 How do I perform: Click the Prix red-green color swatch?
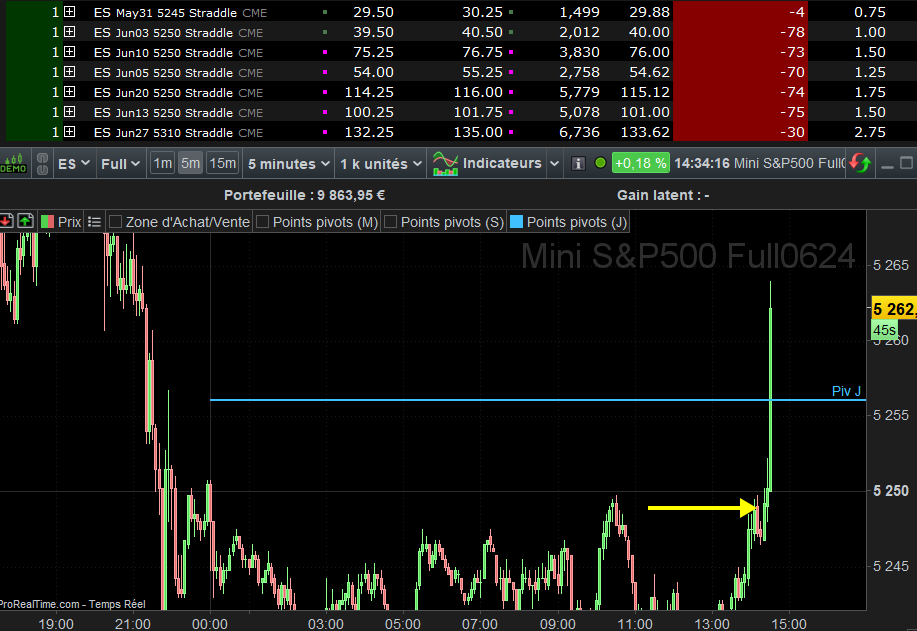coord(47,222)
